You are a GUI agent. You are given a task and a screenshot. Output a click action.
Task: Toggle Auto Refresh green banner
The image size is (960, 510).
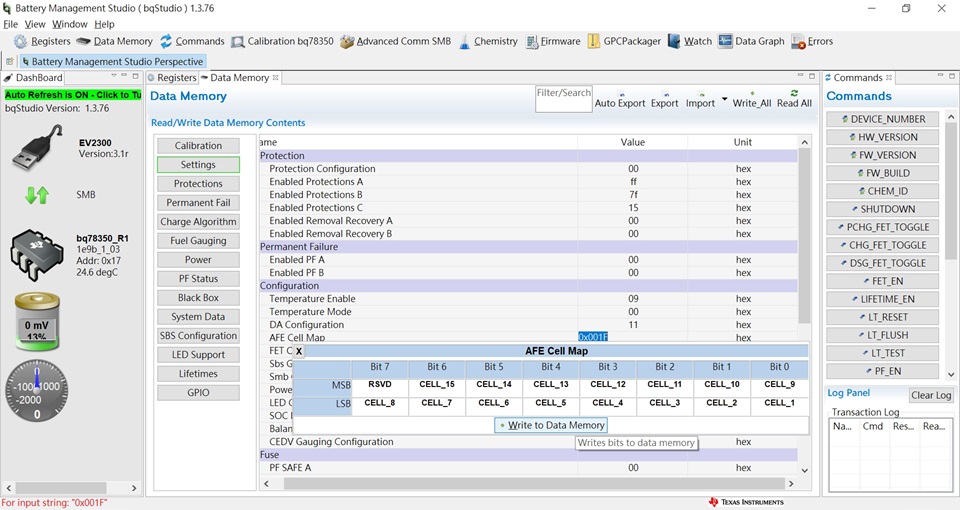tap(73, 95)
